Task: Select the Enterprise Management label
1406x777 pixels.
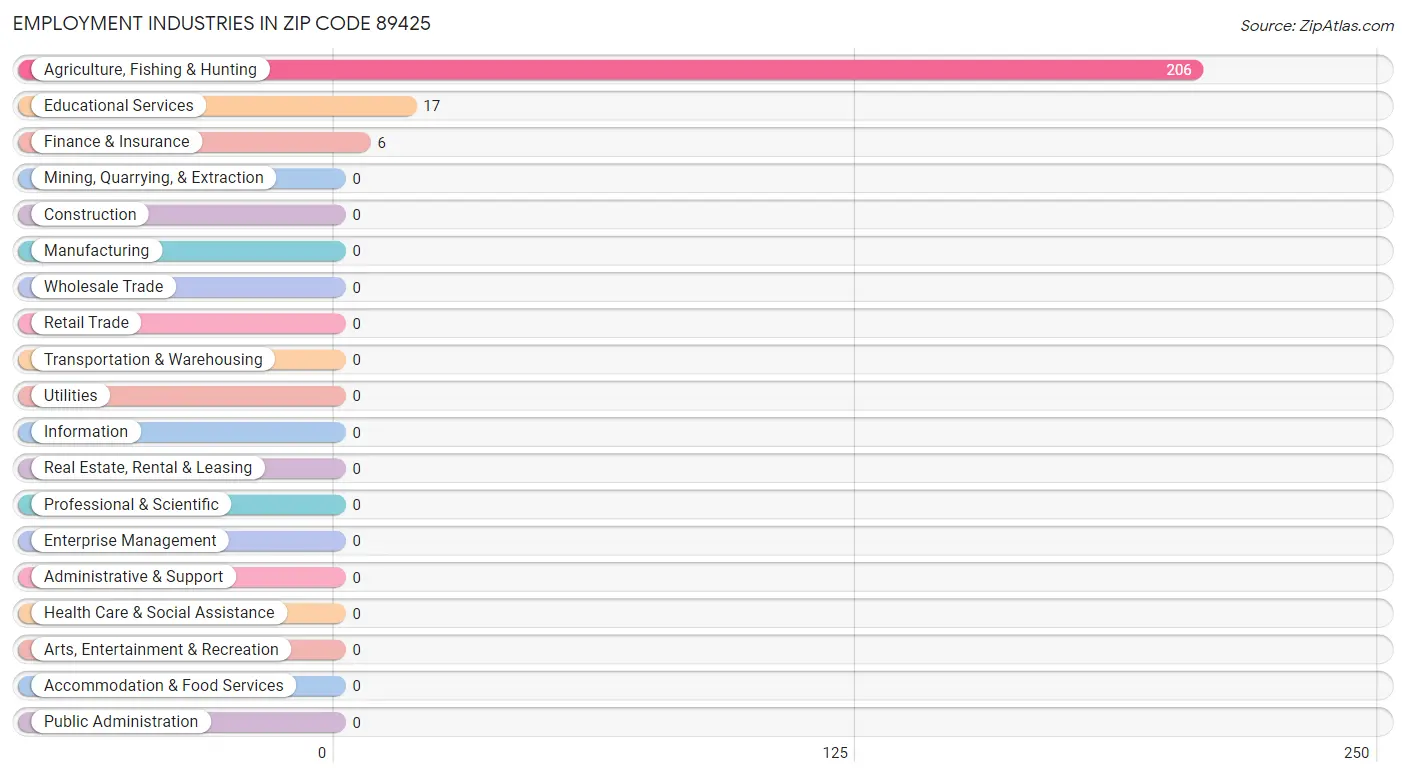Action: pos(130,540)
